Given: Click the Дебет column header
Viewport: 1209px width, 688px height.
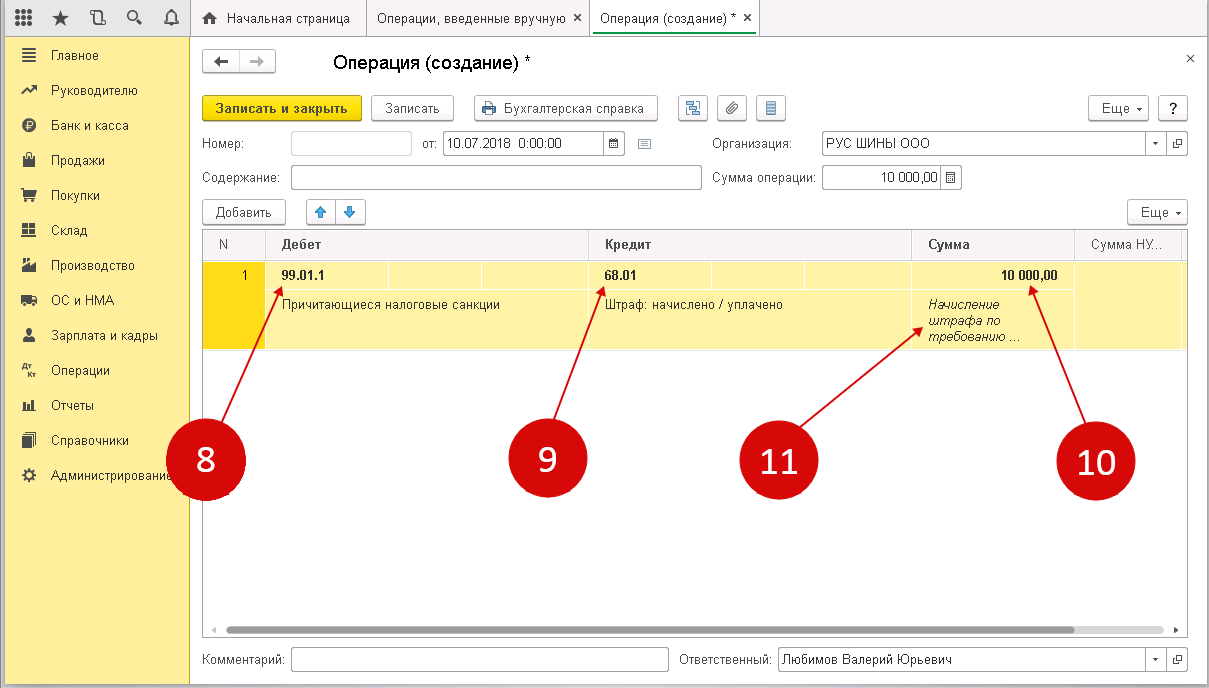Looking at the screenshot, I should tap(427, 245).
